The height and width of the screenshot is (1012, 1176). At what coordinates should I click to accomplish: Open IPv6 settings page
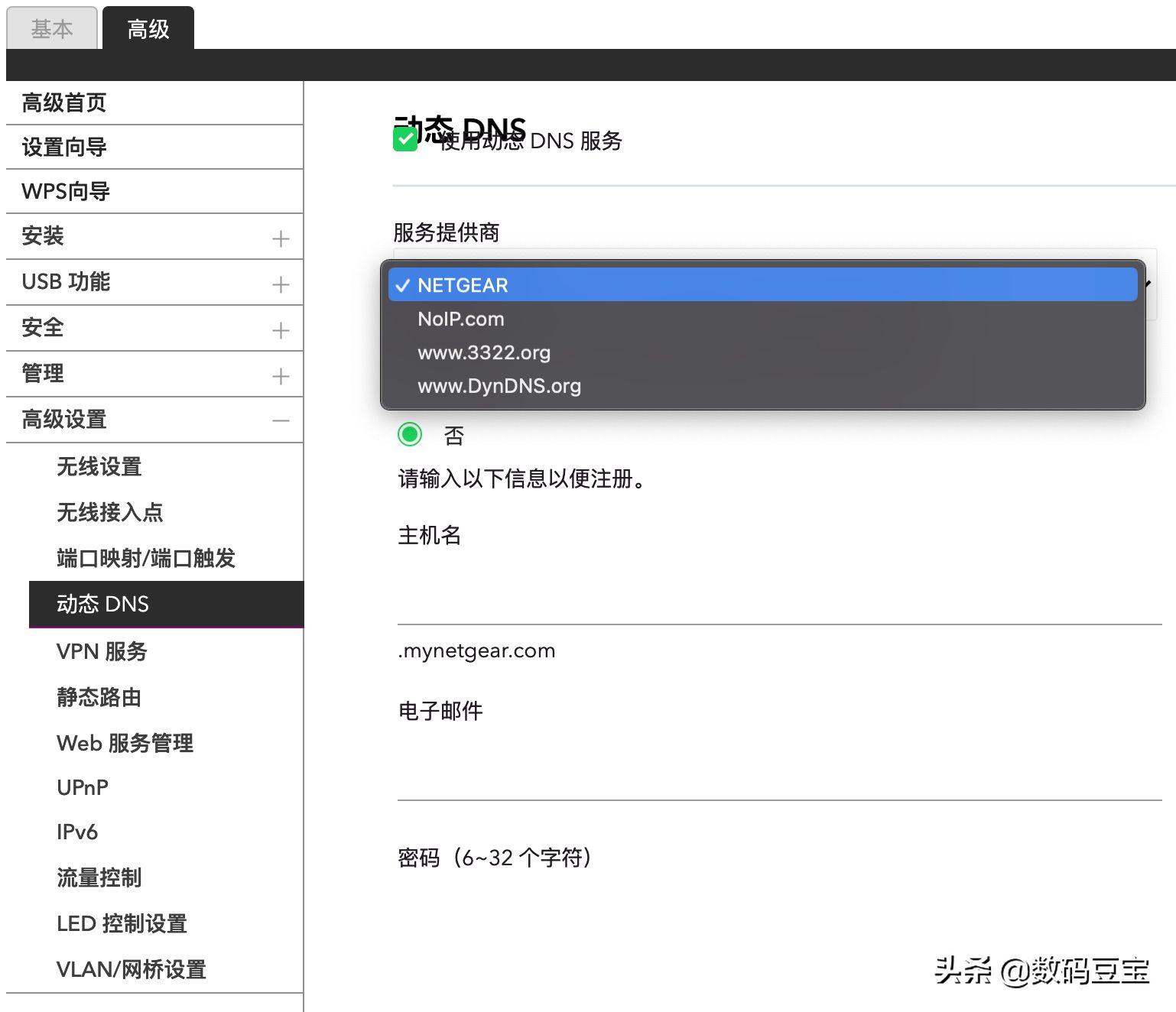[77, 832]
